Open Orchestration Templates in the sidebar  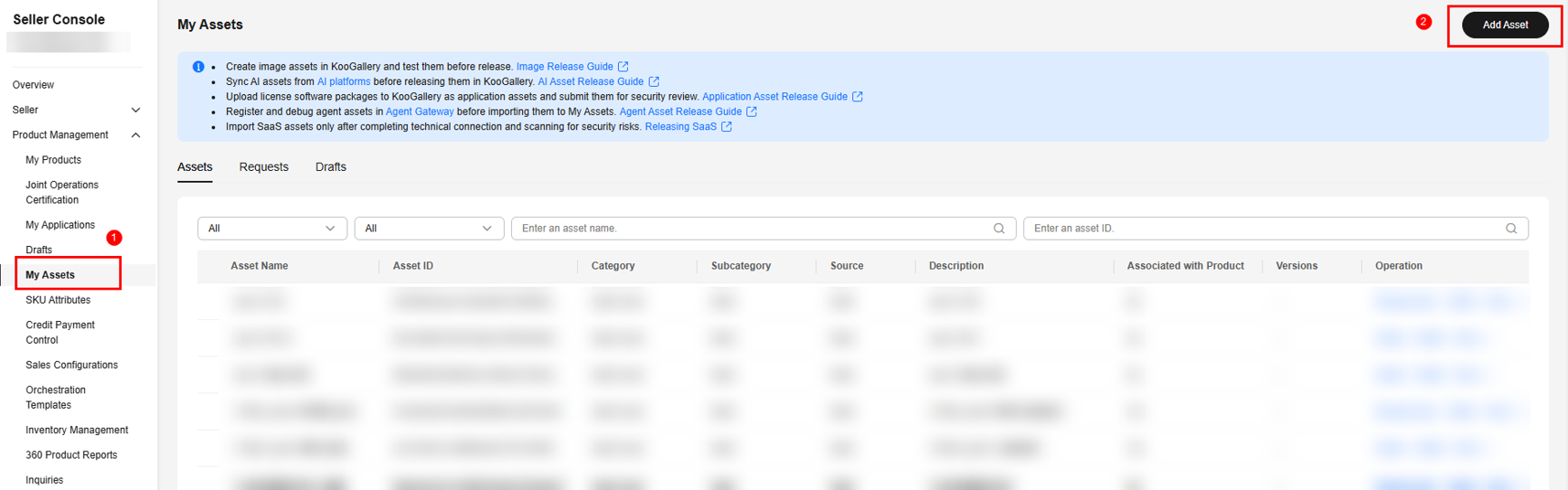[56, 397]
